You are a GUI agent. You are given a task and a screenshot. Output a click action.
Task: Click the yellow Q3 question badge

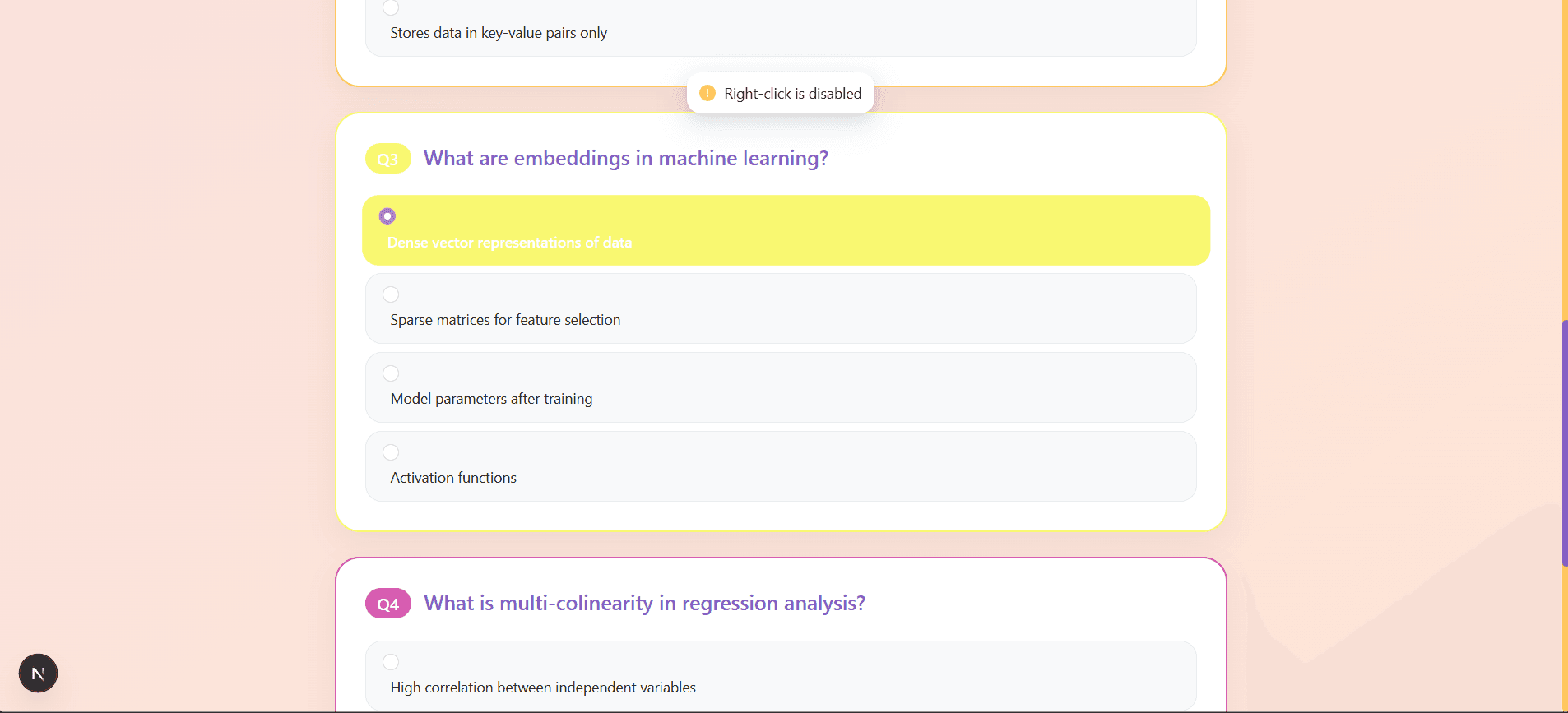click(387, 159)
